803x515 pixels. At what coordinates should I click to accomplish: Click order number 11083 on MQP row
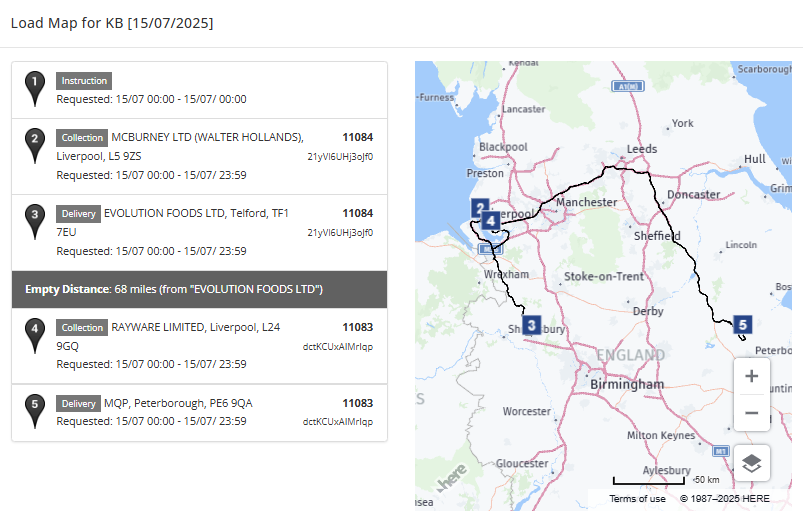coord(357,403)
